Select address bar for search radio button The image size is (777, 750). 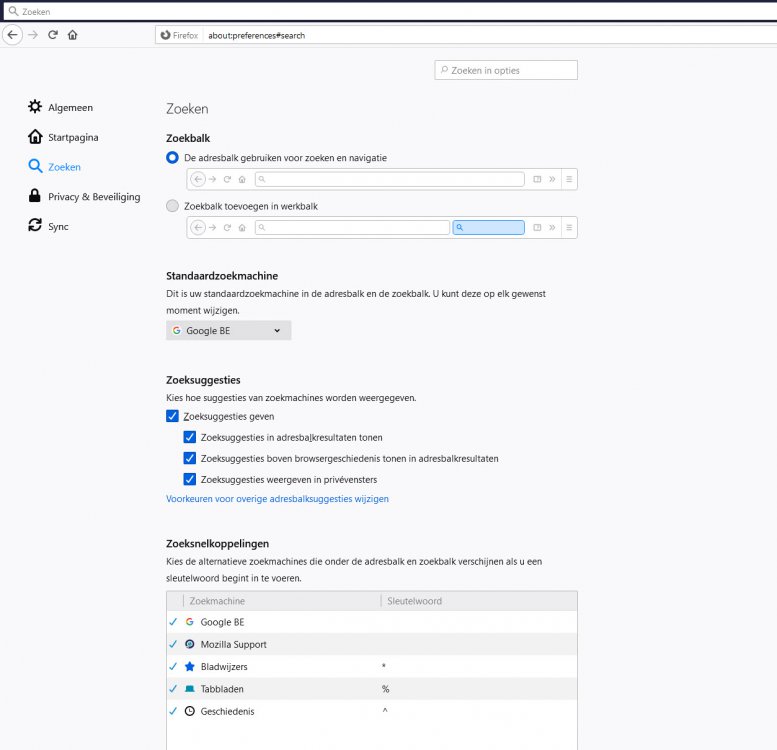point(172,158)
